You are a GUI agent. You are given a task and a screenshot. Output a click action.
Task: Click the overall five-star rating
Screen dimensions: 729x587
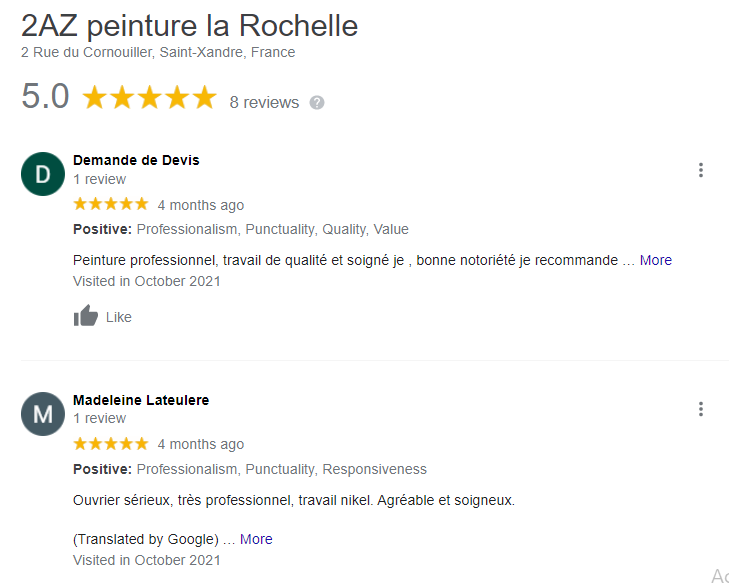coord(149,98)
